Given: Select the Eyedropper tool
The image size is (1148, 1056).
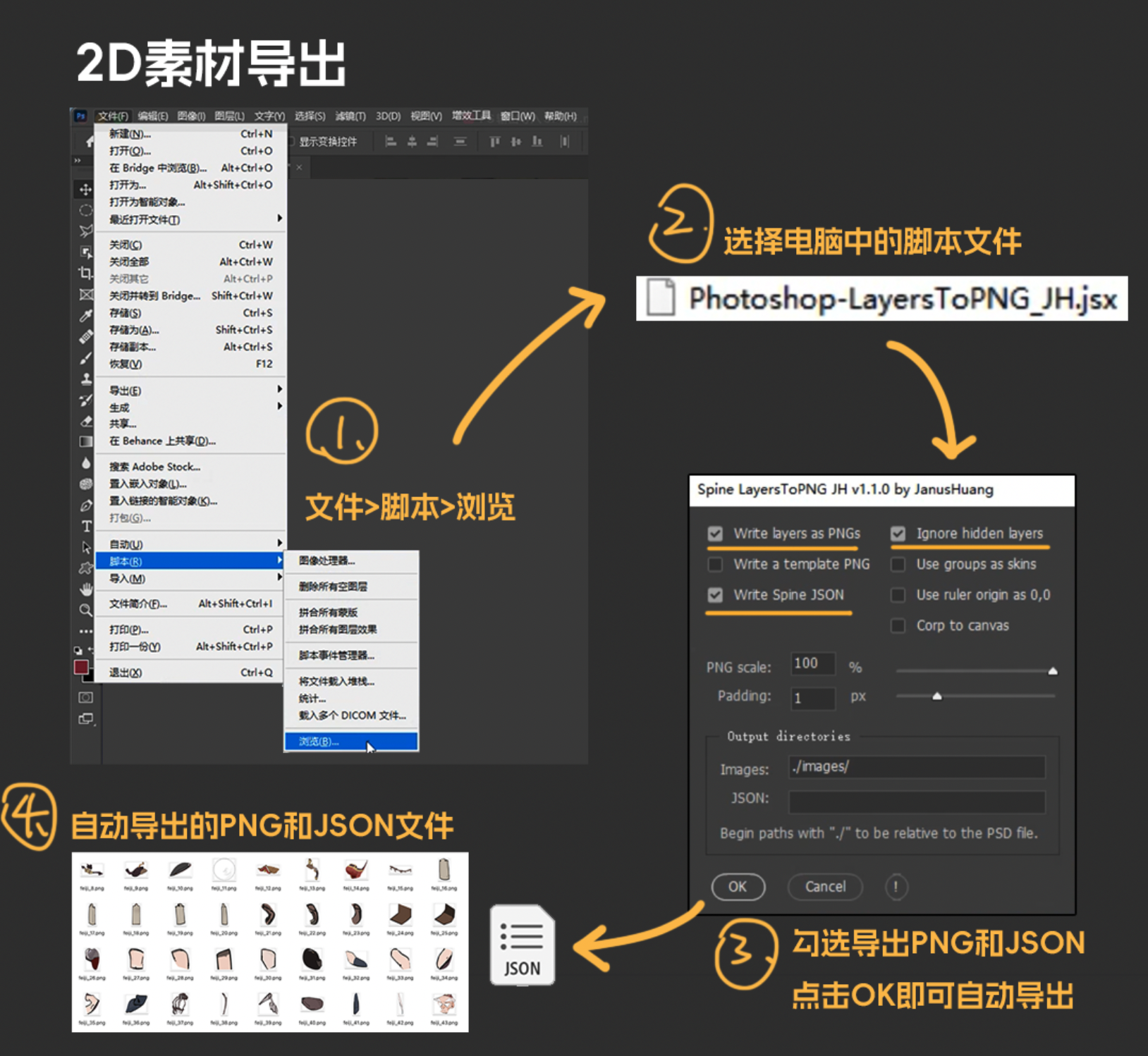Looking at the screenshot, I should (x=85, y=315).
